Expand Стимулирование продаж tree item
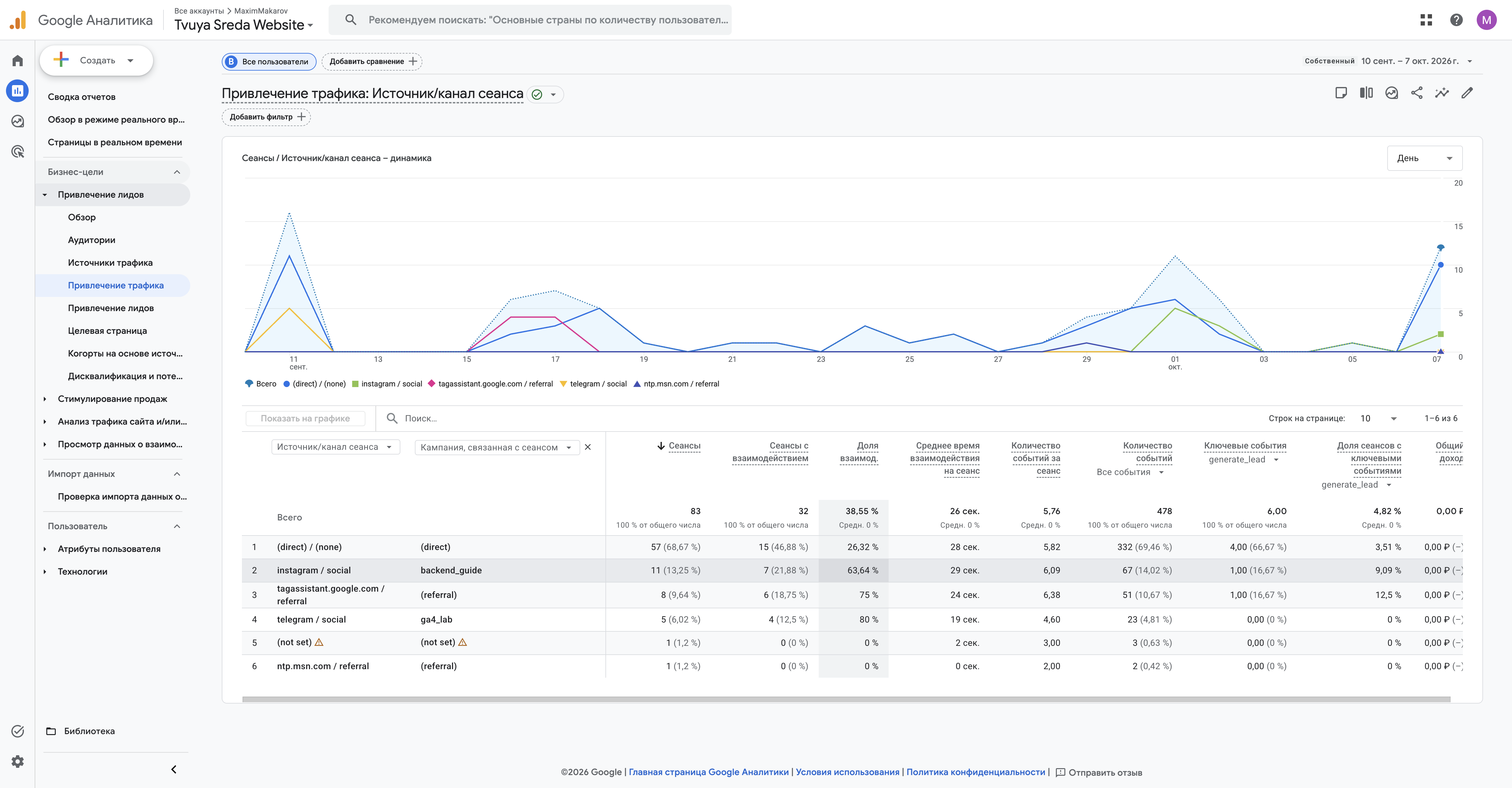 [x=45, y=399]
